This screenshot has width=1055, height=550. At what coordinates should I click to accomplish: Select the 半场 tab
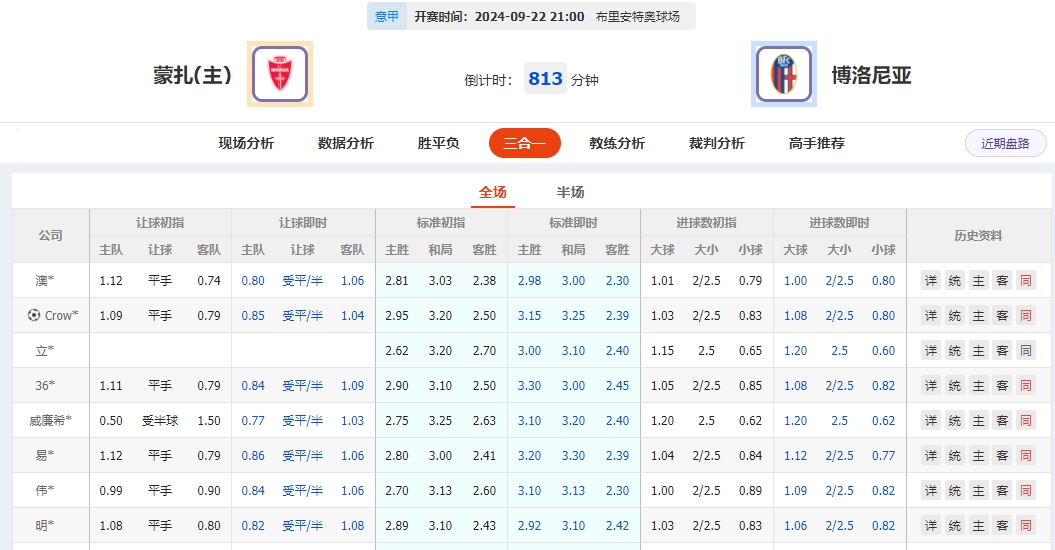coord(570,192)
